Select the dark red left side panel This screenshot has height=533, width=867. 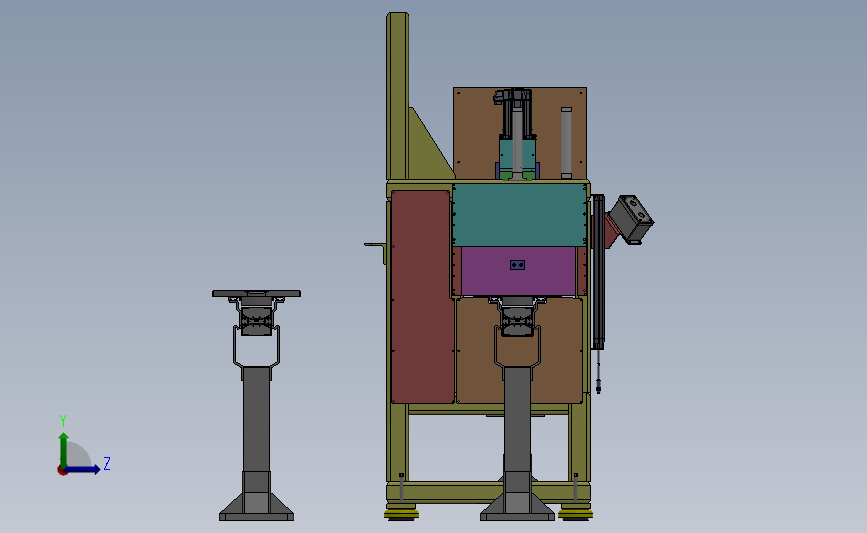tap(422, 297)
